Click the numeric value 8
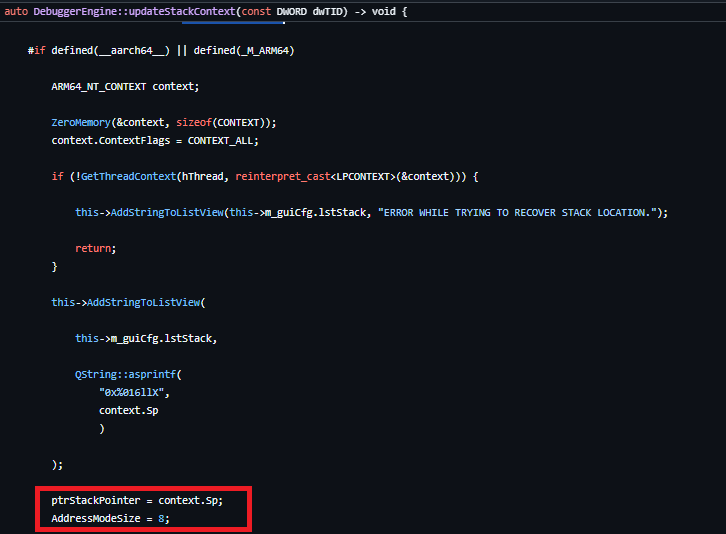Viewport: 726px width, 534px height. click(x=161, y=518)
